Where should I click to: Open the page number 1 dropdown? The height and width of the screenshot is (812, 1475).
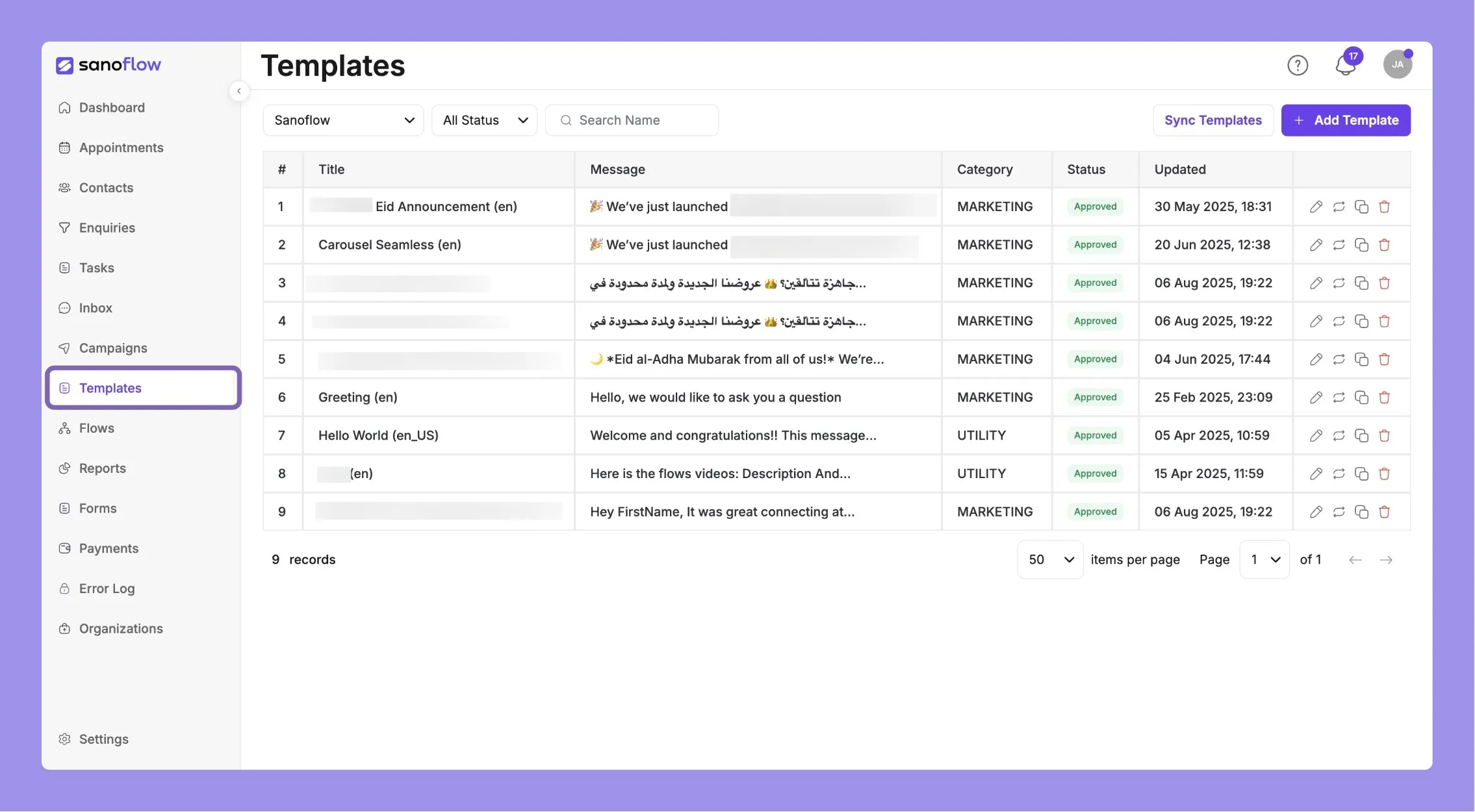(x=1264, y=559)
